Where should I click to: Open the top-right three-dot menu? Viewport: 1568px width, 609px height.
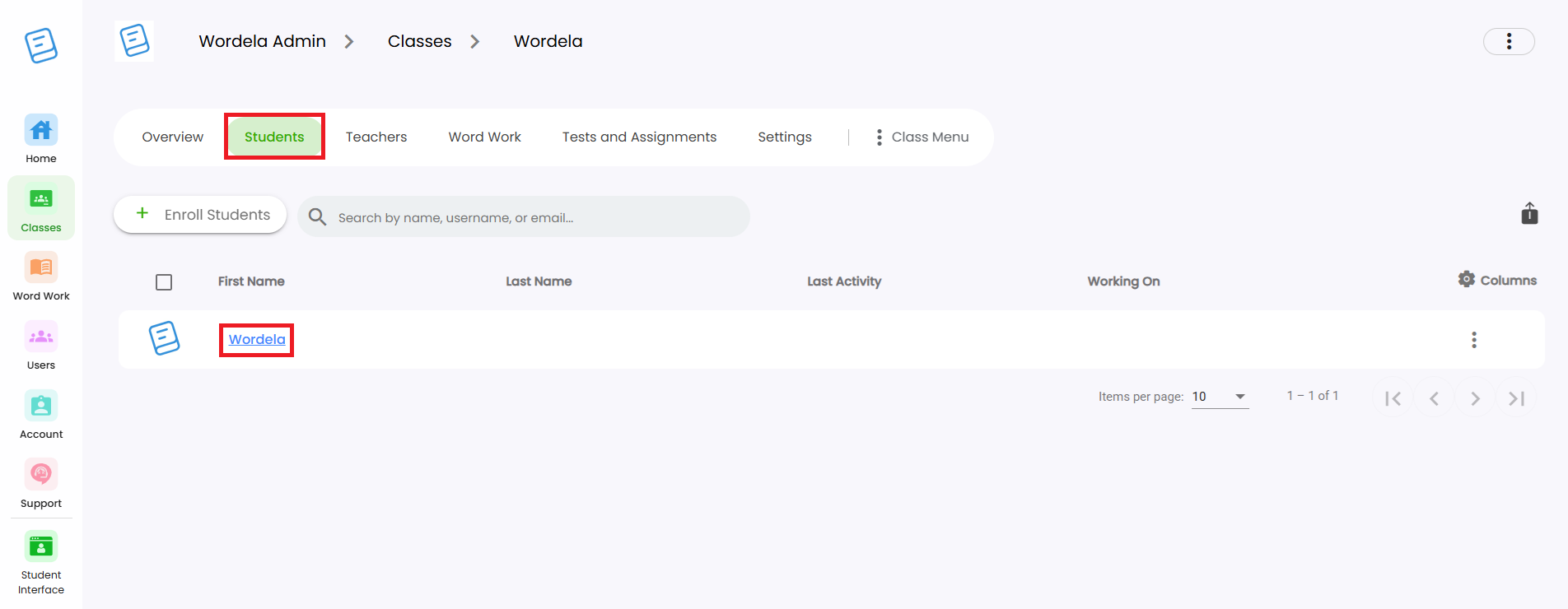coord(1509,41)
